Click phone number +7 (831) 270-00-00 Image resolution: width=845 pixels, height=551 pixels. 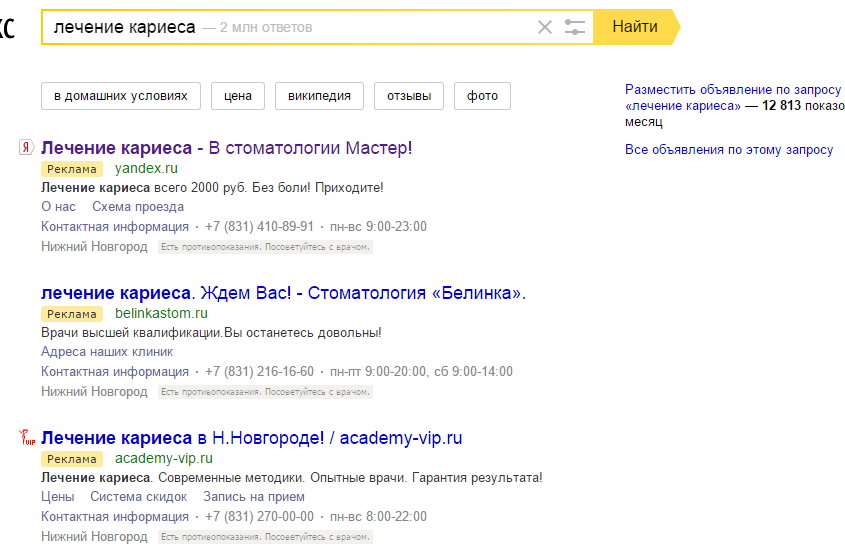(x=259, y=516)
